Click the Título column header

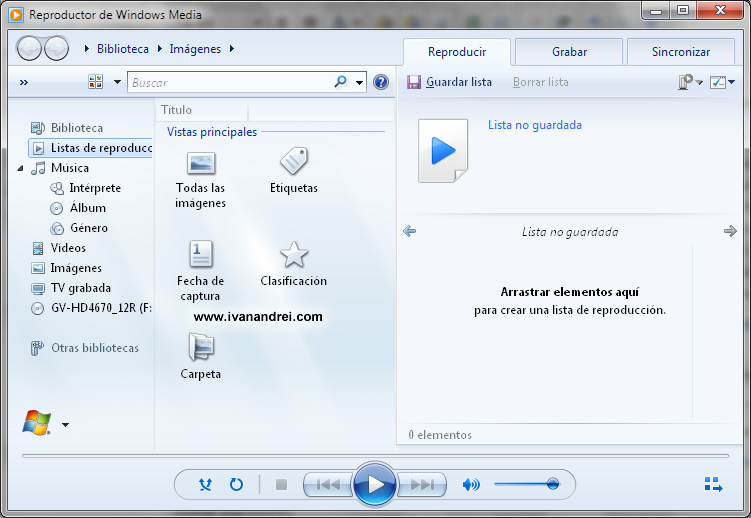(202, 110)
